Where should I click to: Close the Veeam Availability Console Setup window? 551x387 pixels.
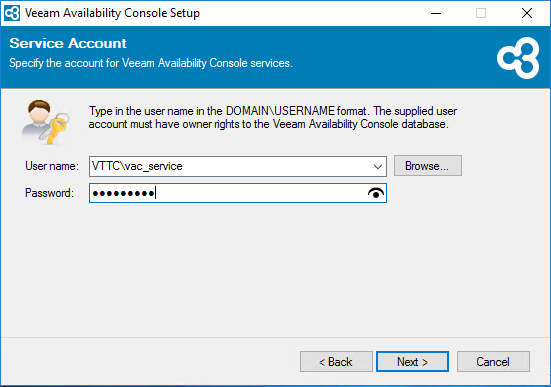point(527,13)
